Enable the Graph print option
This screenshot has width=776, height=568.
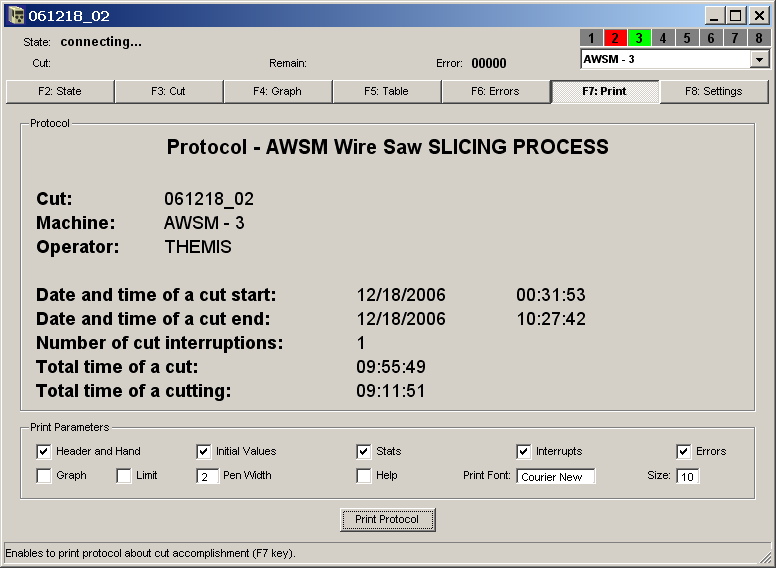click(x=44, y=476)
